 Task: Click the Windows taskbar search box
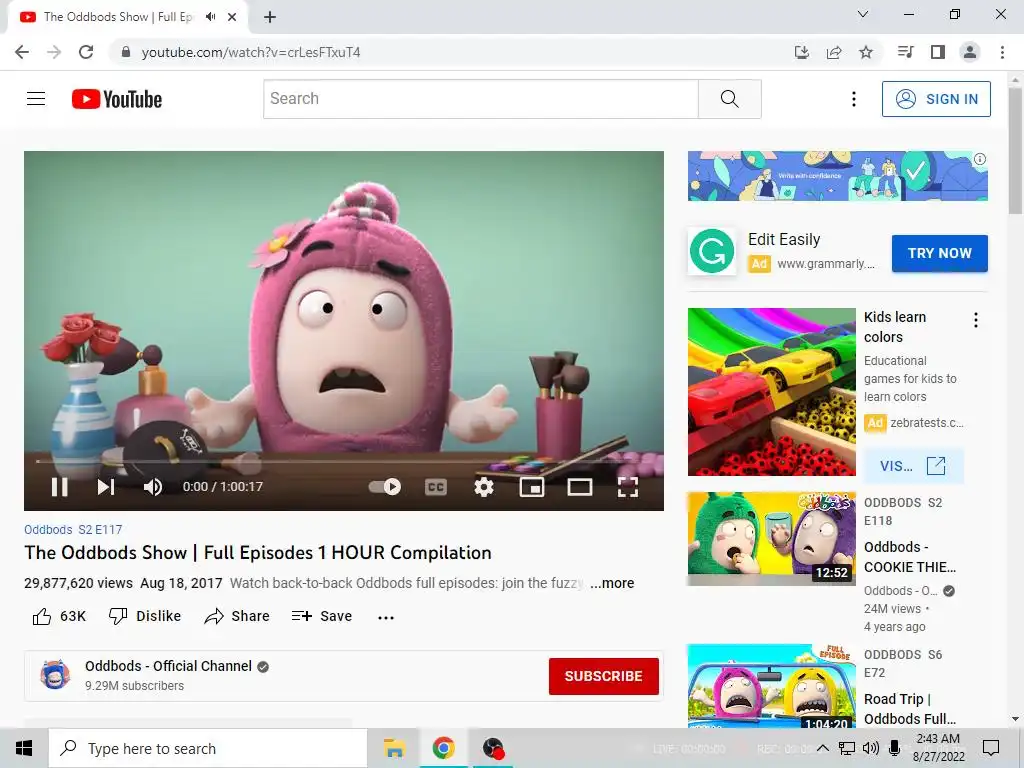208,748
